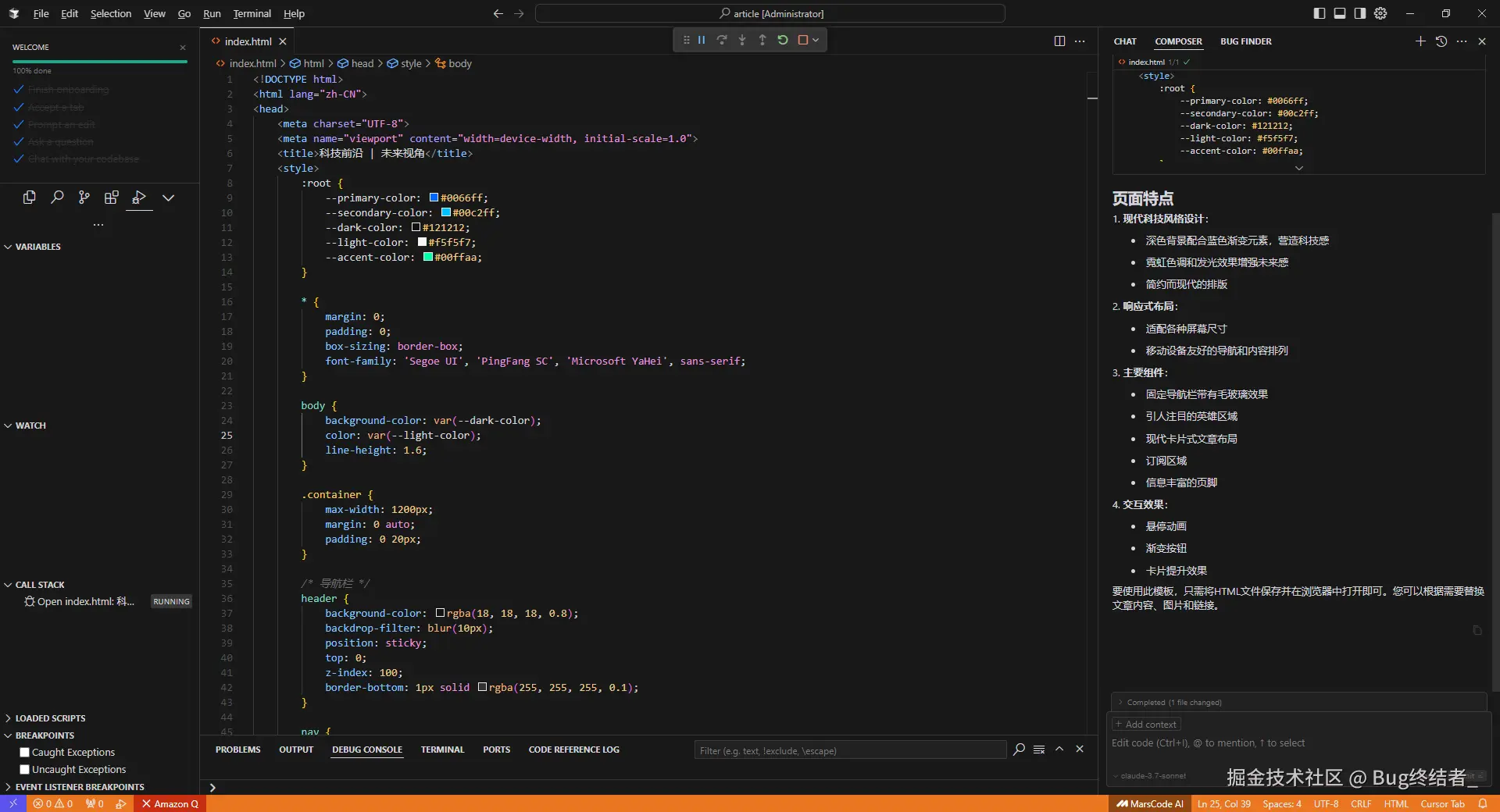This screenshot has width=1500, height=812.
Task: Enable the Uncaught Exceptions breakpoint checkbox
Action: coord(24,770)
